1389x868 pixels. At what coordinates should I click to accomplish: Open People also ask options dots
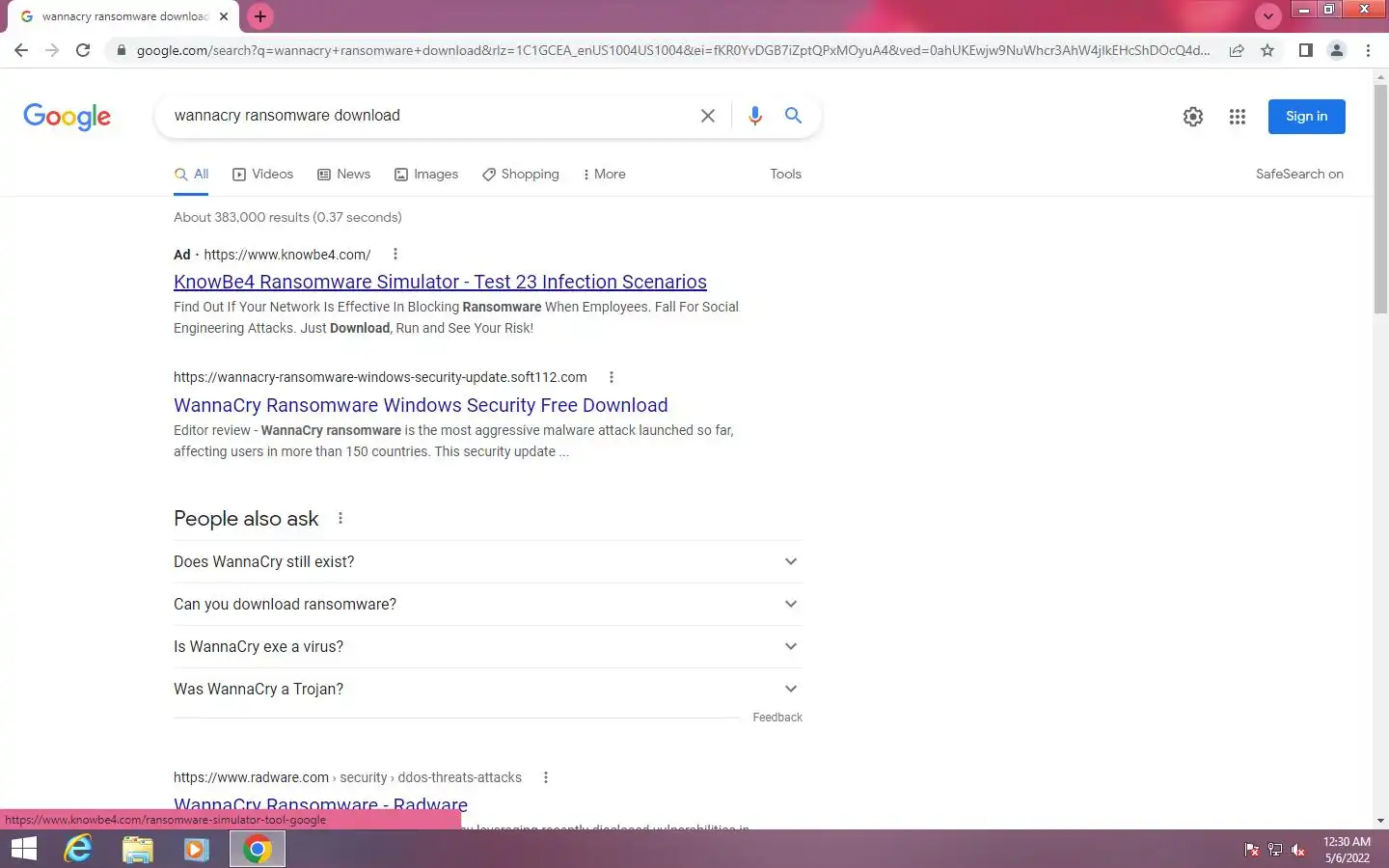point(340,519)
